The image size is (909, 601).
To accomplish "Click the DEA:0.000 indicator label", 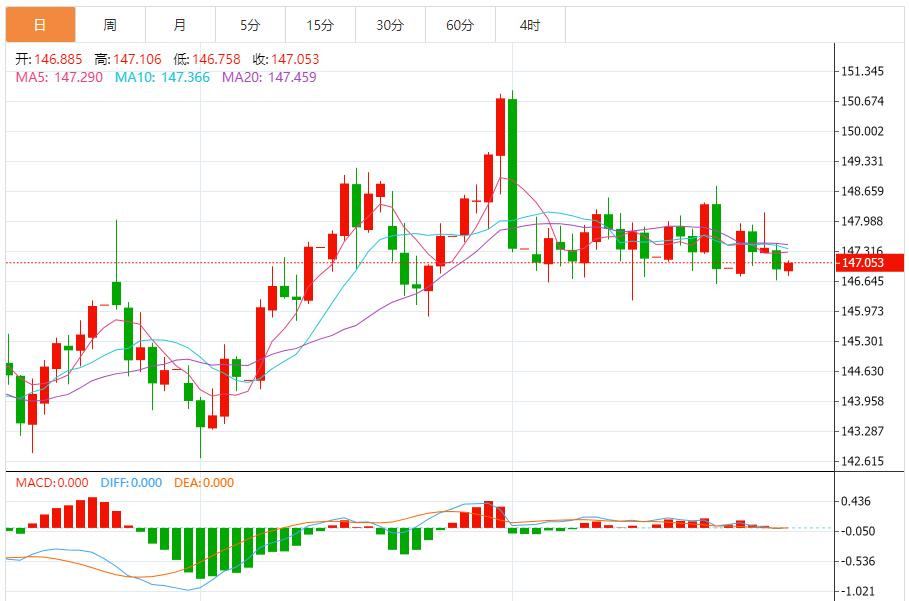I will (x=204, y=483).
